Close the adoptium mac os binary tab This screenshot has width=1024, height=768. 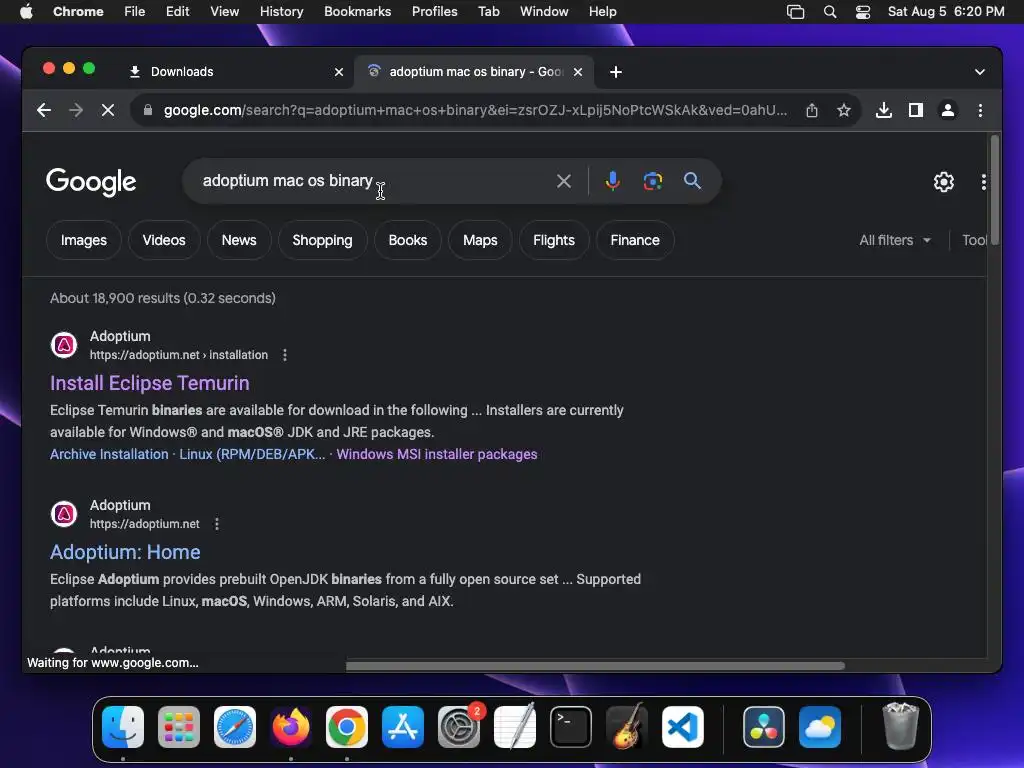click(578, 72)
